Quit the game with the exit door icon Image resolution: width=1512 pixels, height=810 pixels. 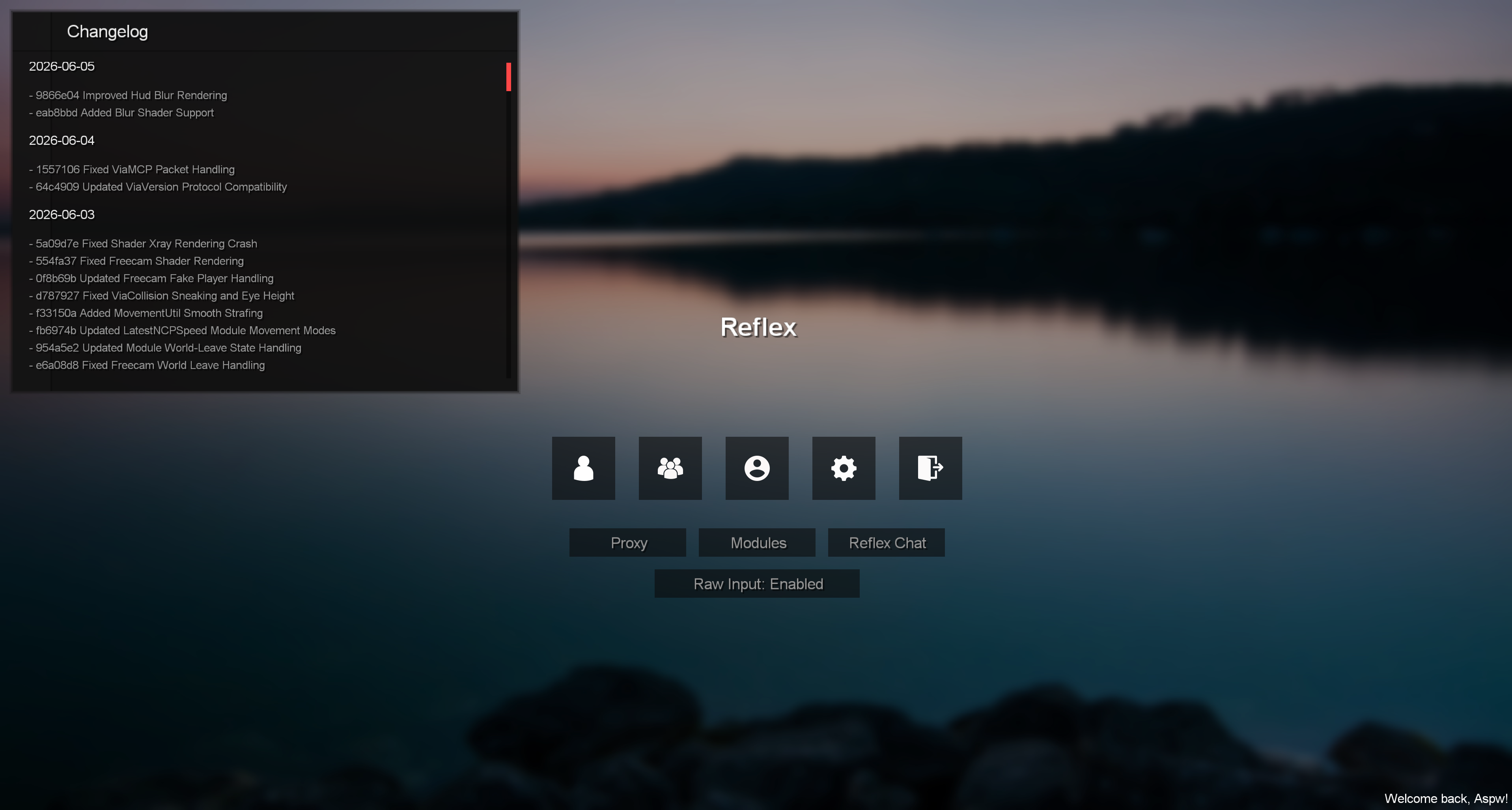coord(931,468)
